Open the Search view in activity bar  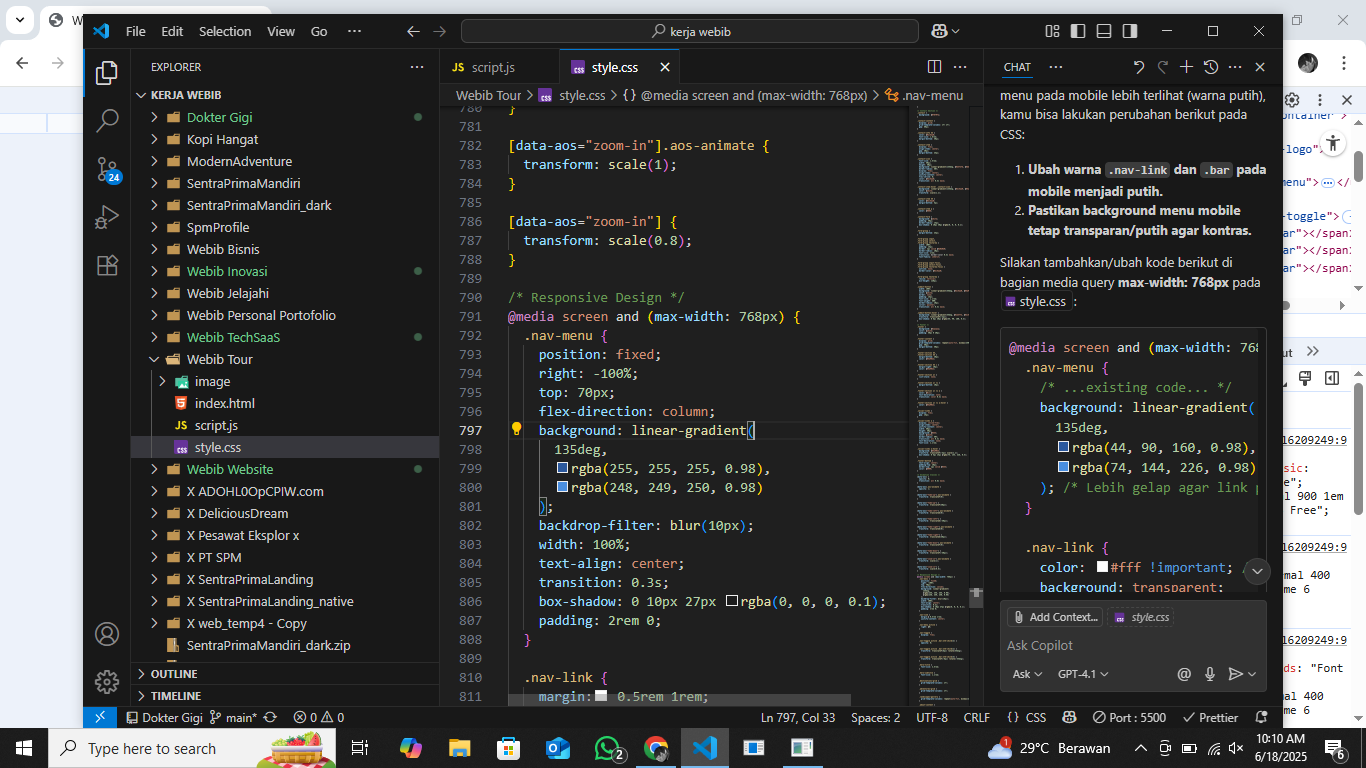pyautogui.click(x=107, y=121)
